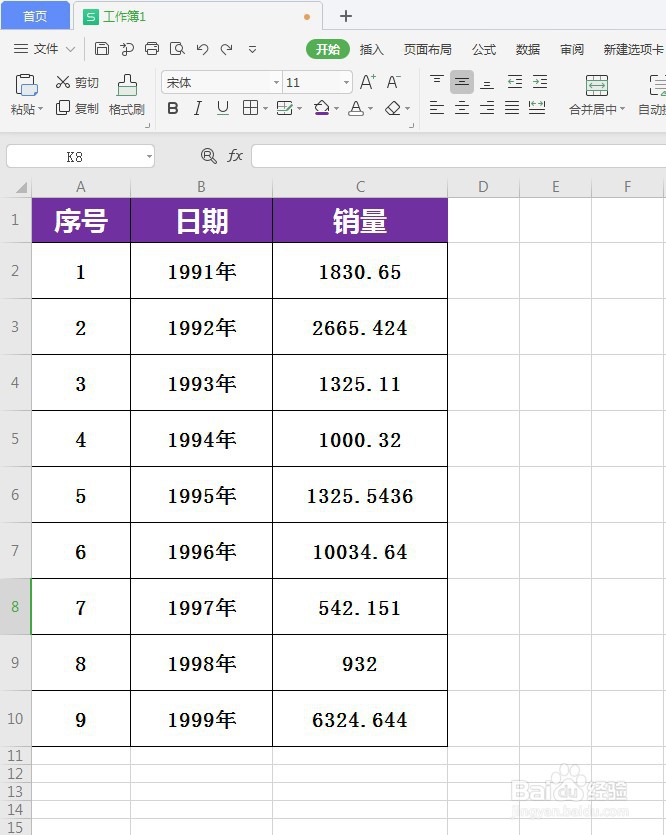Align text to the right
The height and width of the screenshot is (835, 666).
pos(487,108)
